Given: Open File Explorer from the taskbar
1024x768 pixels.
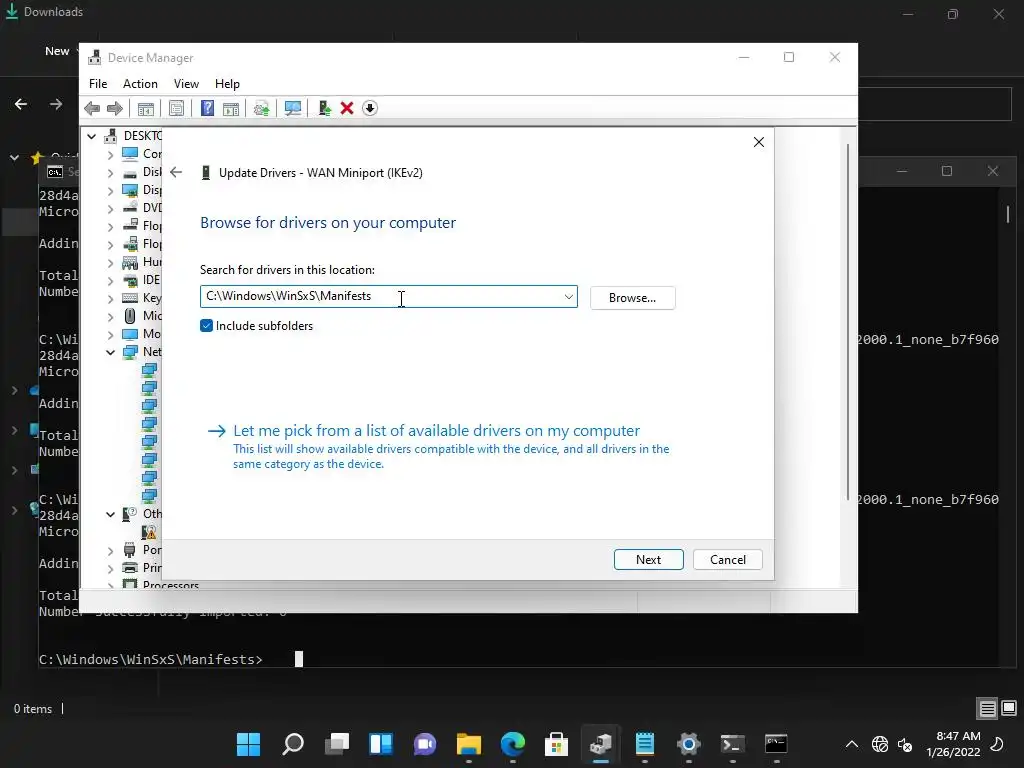Looking at the screenshot, I should point(469,744).
